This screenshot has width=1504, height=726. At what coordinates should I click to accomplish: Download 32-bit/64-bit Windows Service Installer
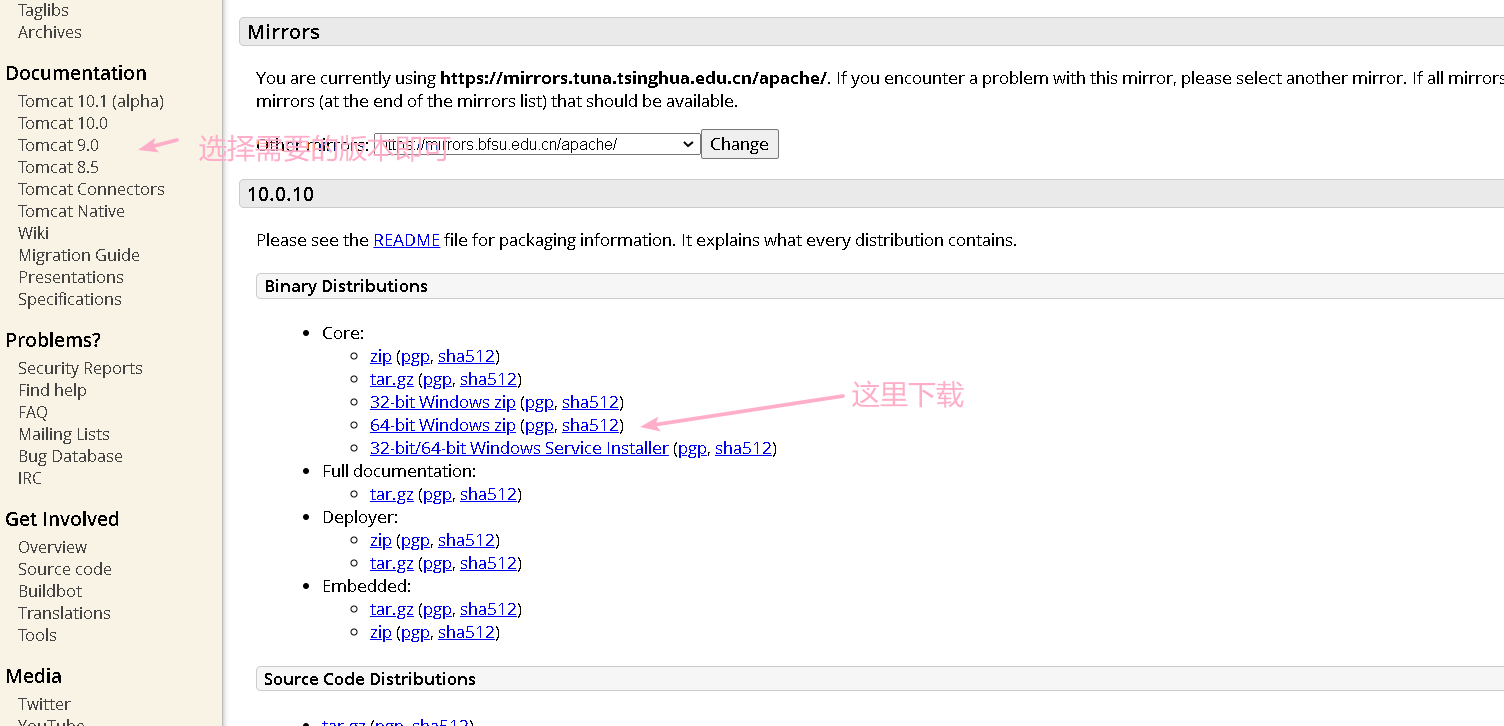tap(519, 448)
